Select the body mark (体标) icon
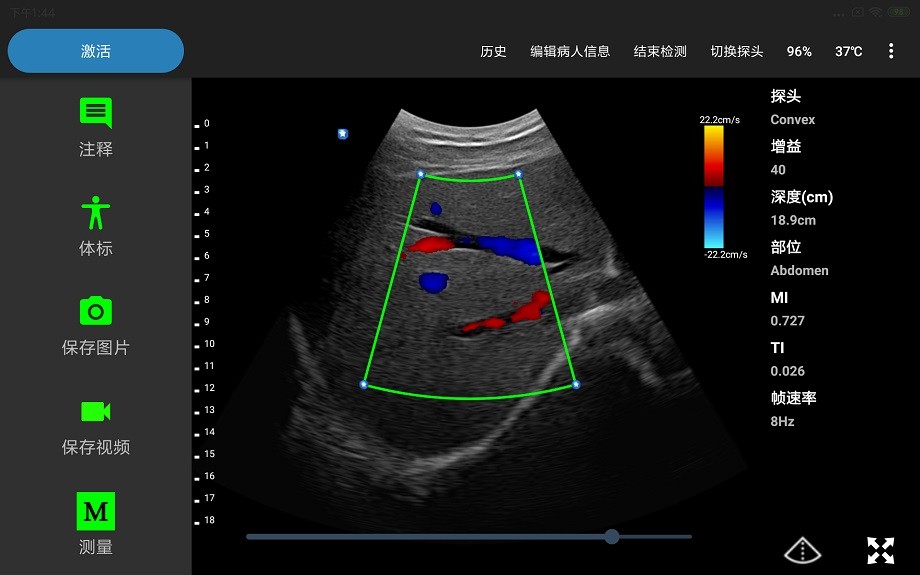 tap(96, 212)
